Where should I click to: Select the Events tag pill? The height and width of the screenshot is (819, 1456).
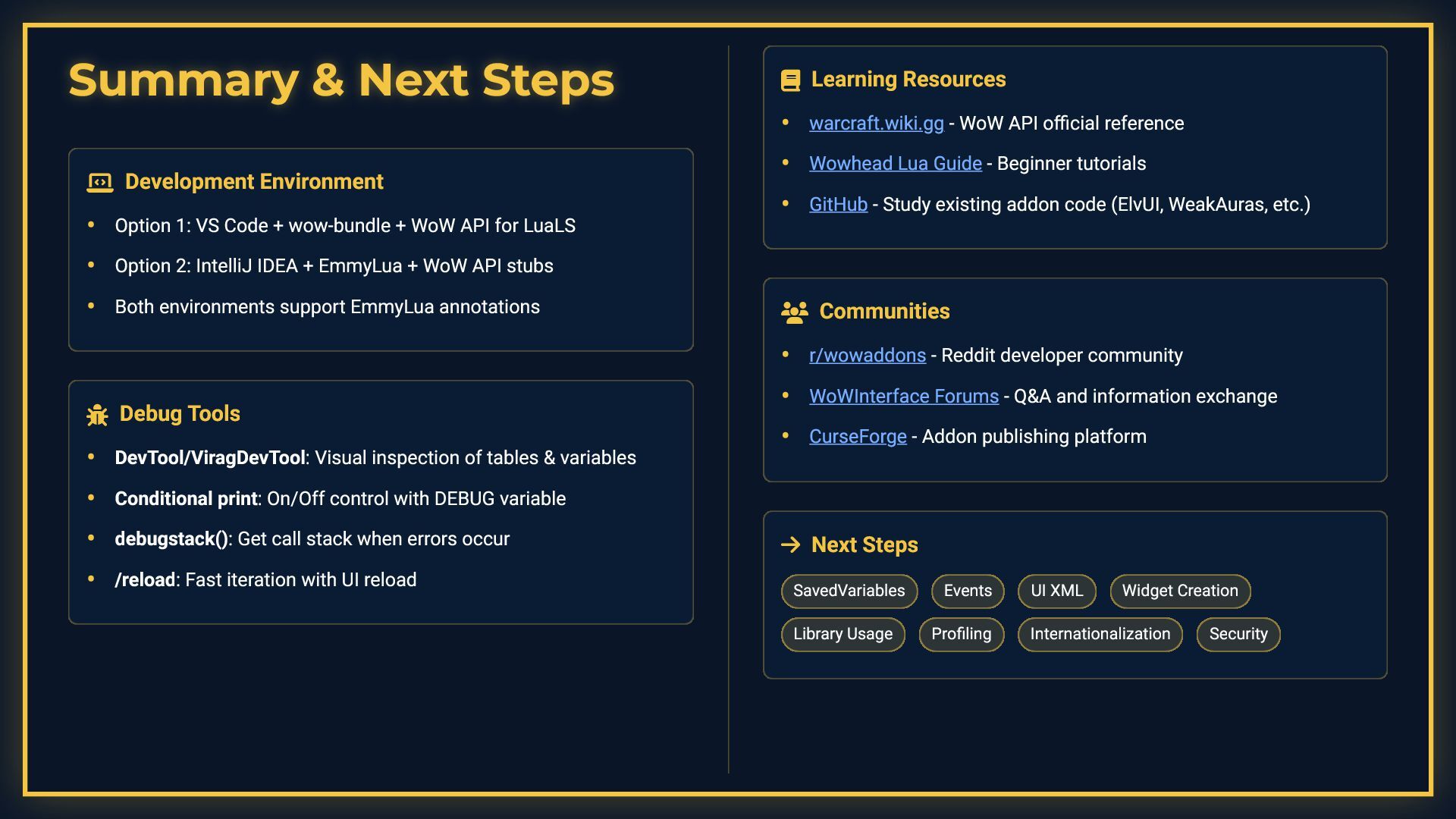pos(967,591)
